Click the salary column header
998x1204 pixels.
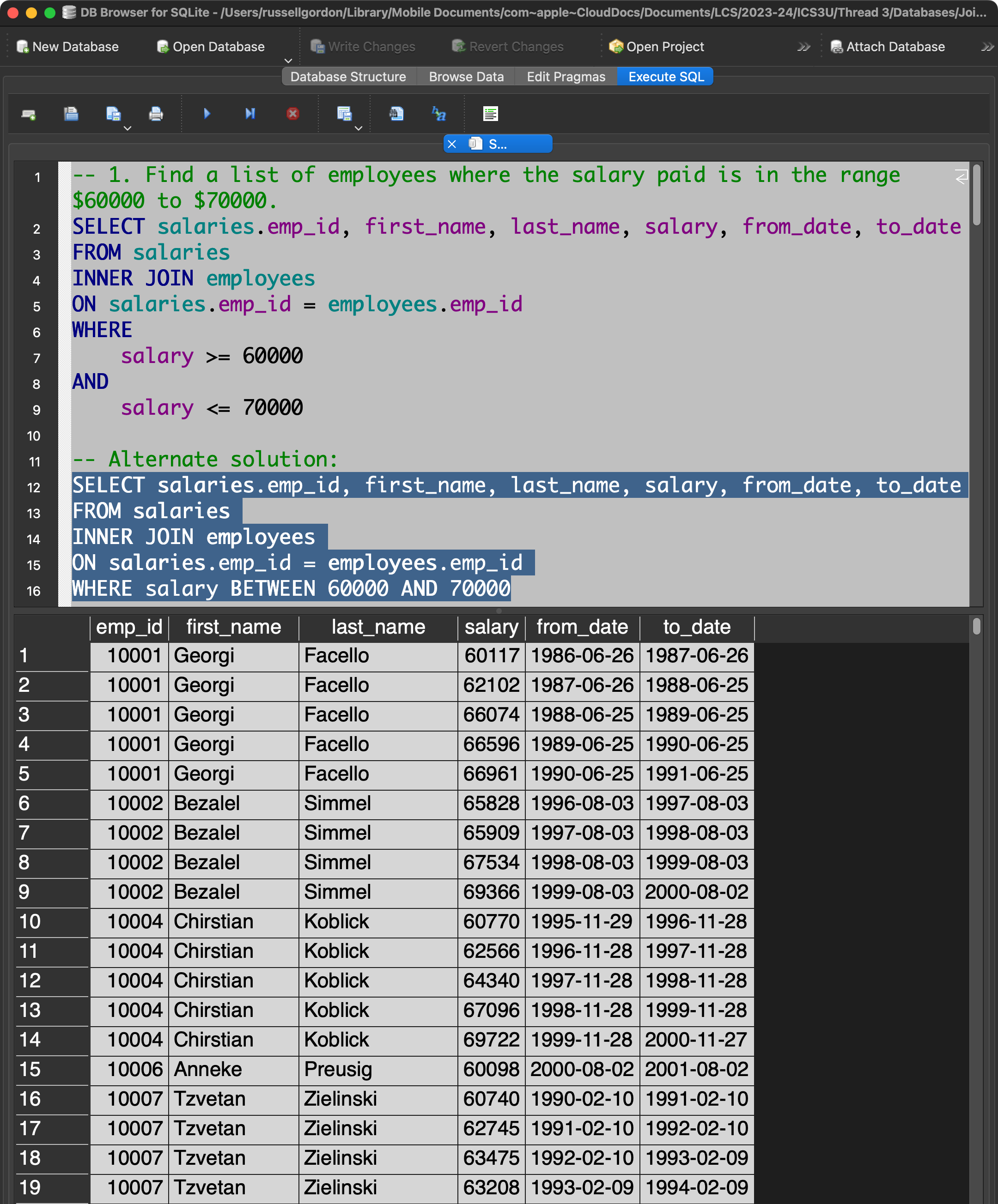[491, 627]
